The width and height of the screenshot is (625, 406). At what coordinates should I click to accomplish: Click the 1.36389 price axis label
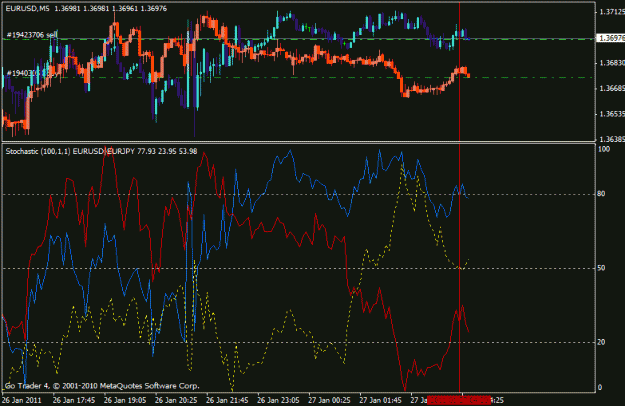click(x=612, y=139)
